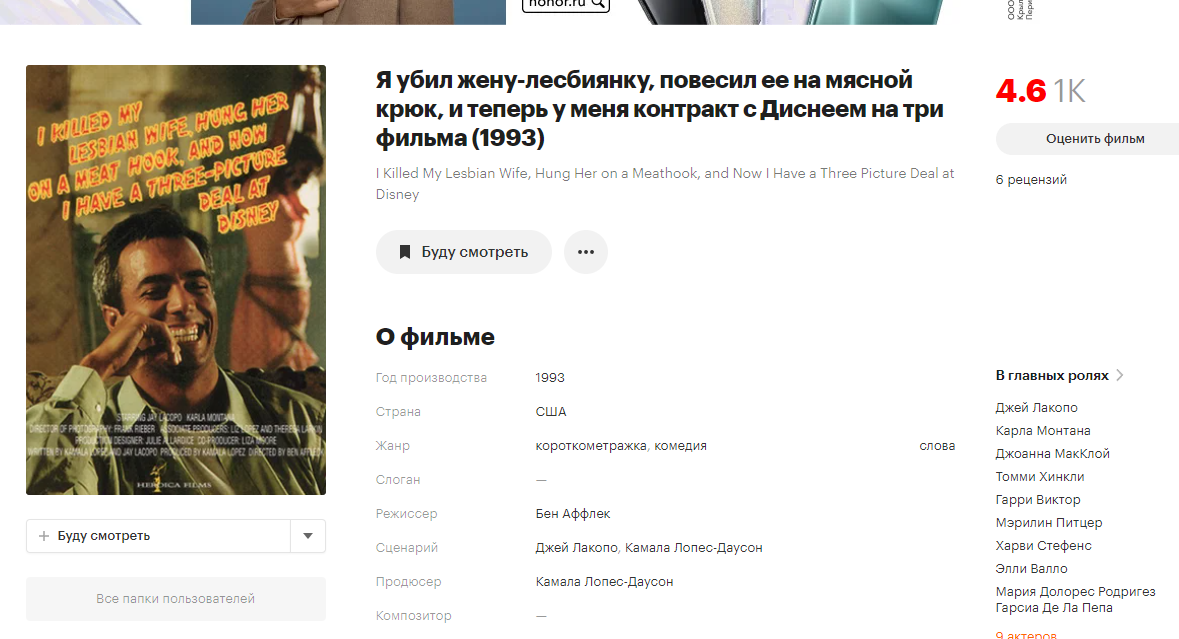This screenshot has height=639, width=1179.
Task: Open actor Харви Стефенс page
Action: (x=1044, y=546)
